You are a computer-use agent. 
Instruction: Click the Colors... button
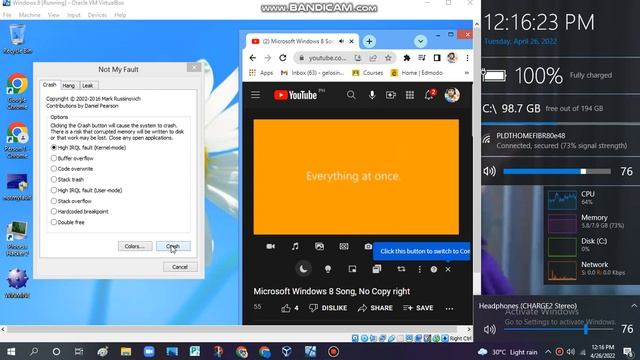[135, 246]
